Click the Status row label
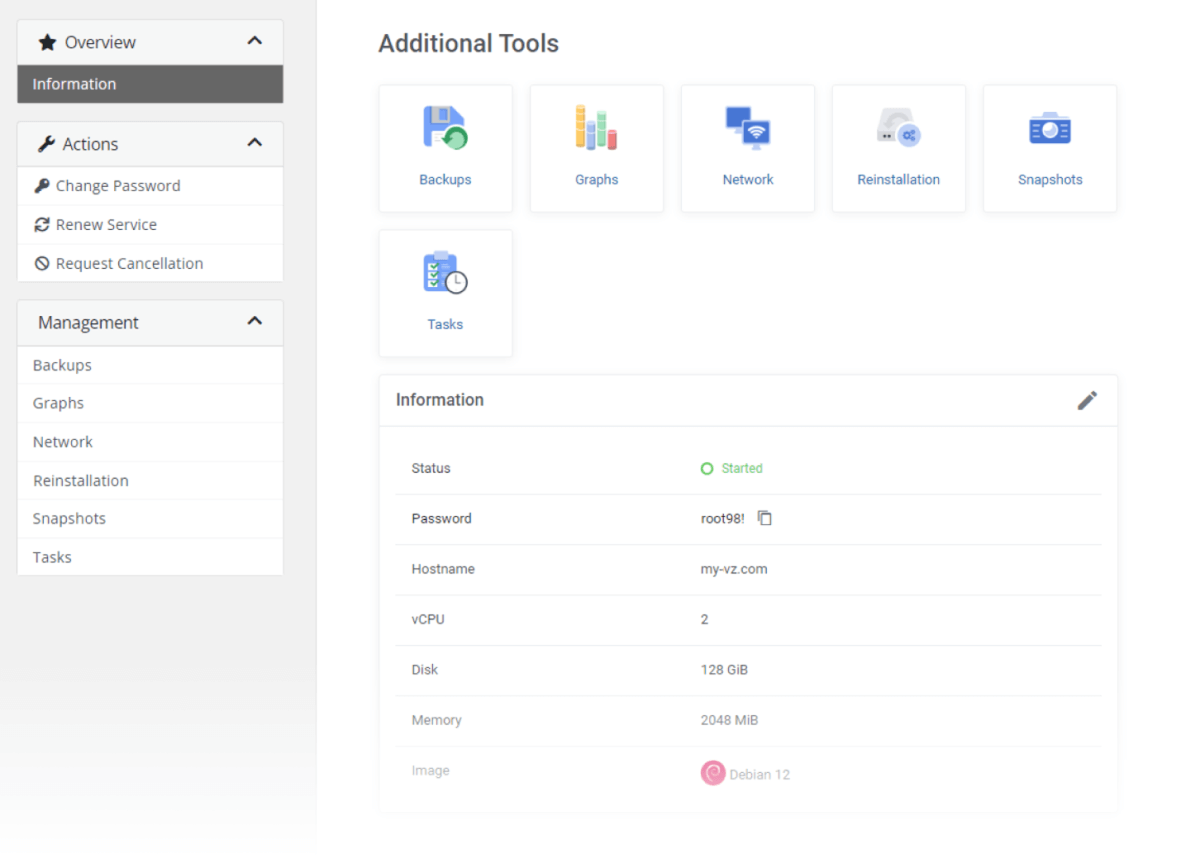The image size is (1200, 860). [431, 468]
